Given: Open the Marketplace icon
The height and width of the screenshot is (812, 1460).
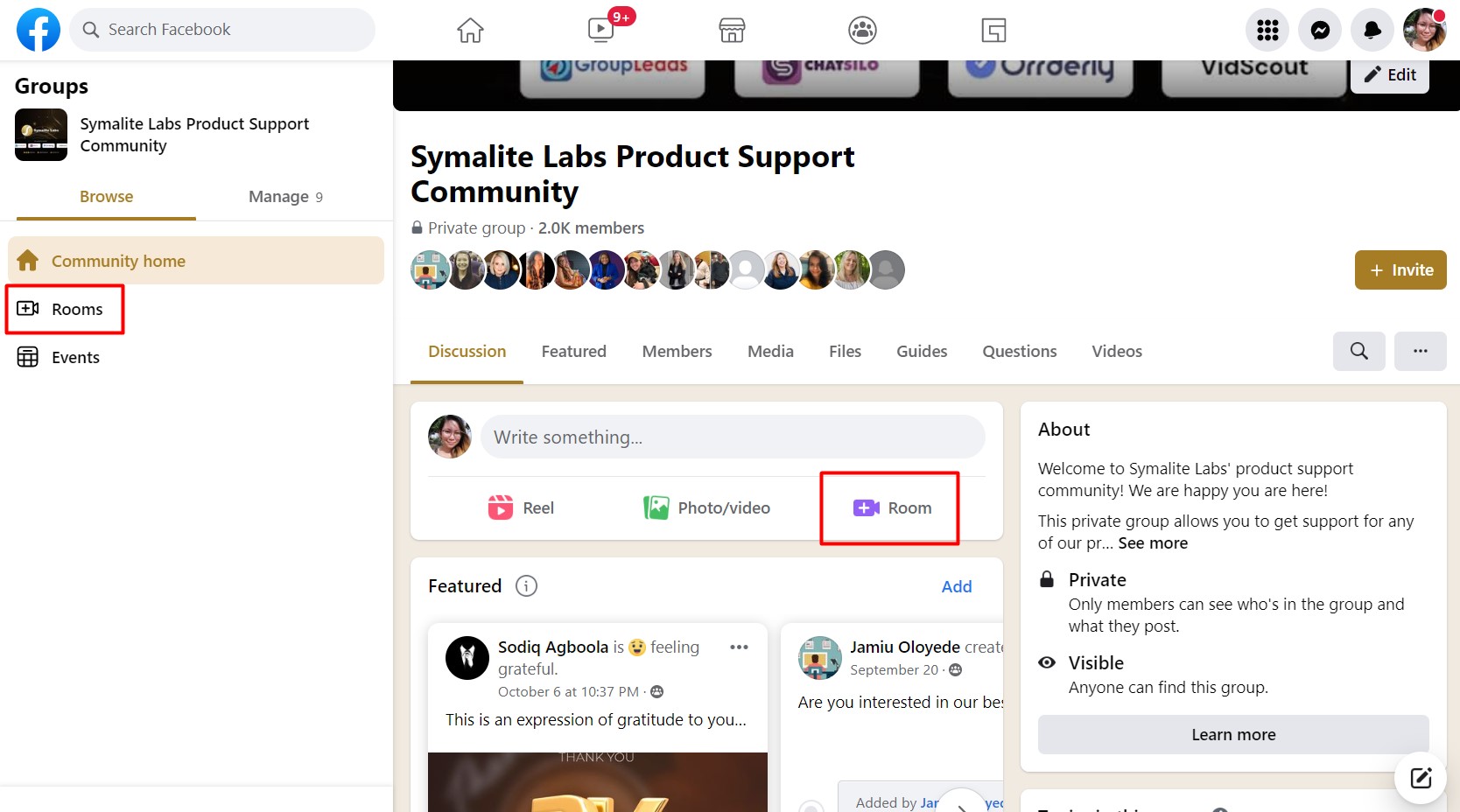Looking at the screenshot, I should coord(732,31).
